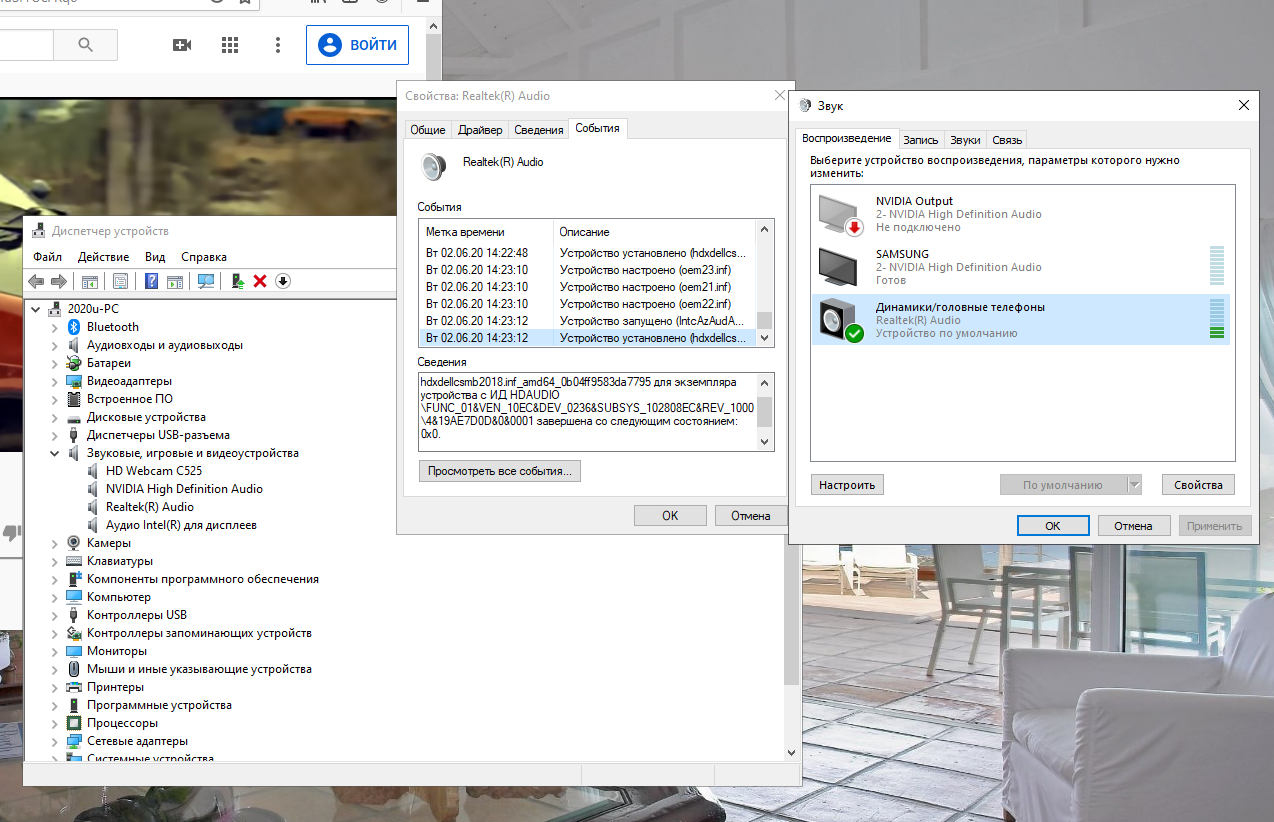Viewport: 1274px width, 822px height.
Task: Open Properties icon in Device Manager toolbar
Action: tap(120, 281)
